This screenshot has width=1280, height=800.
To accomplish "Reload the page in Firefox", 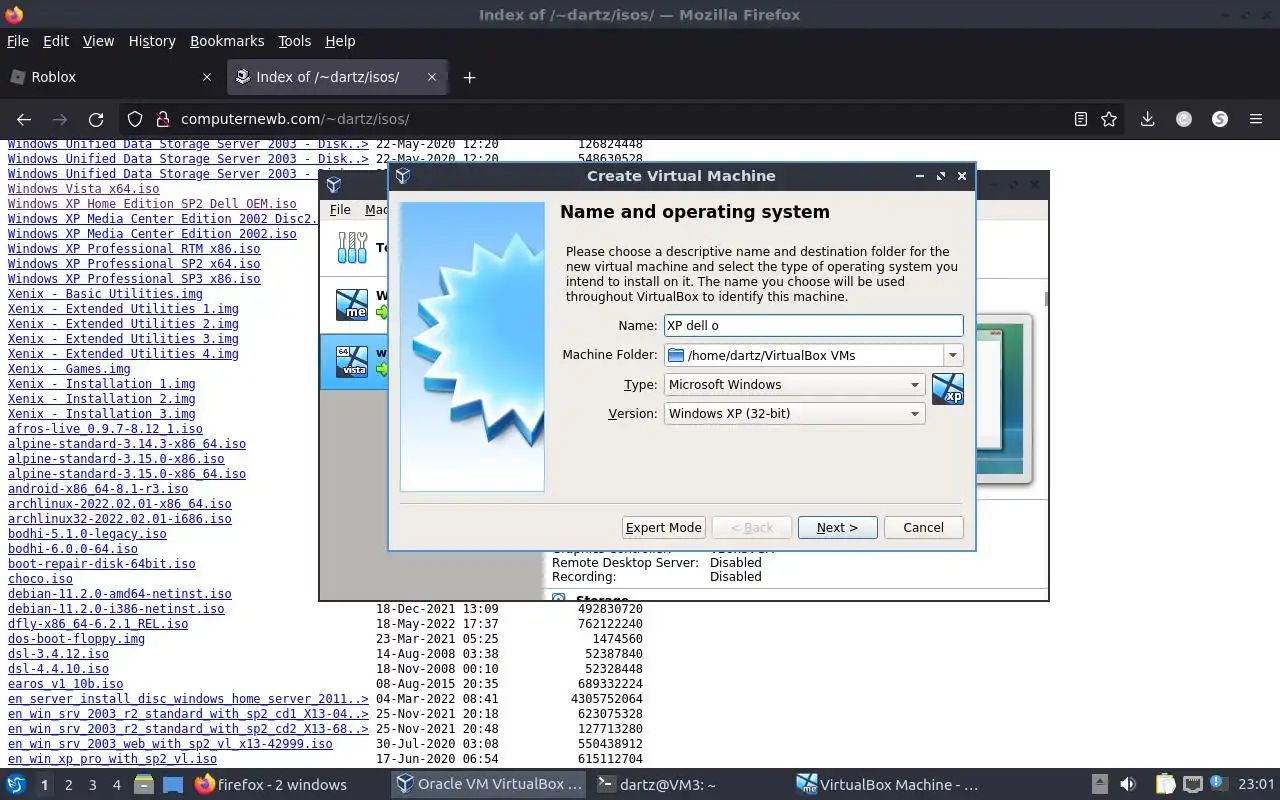I will point(96,119).
